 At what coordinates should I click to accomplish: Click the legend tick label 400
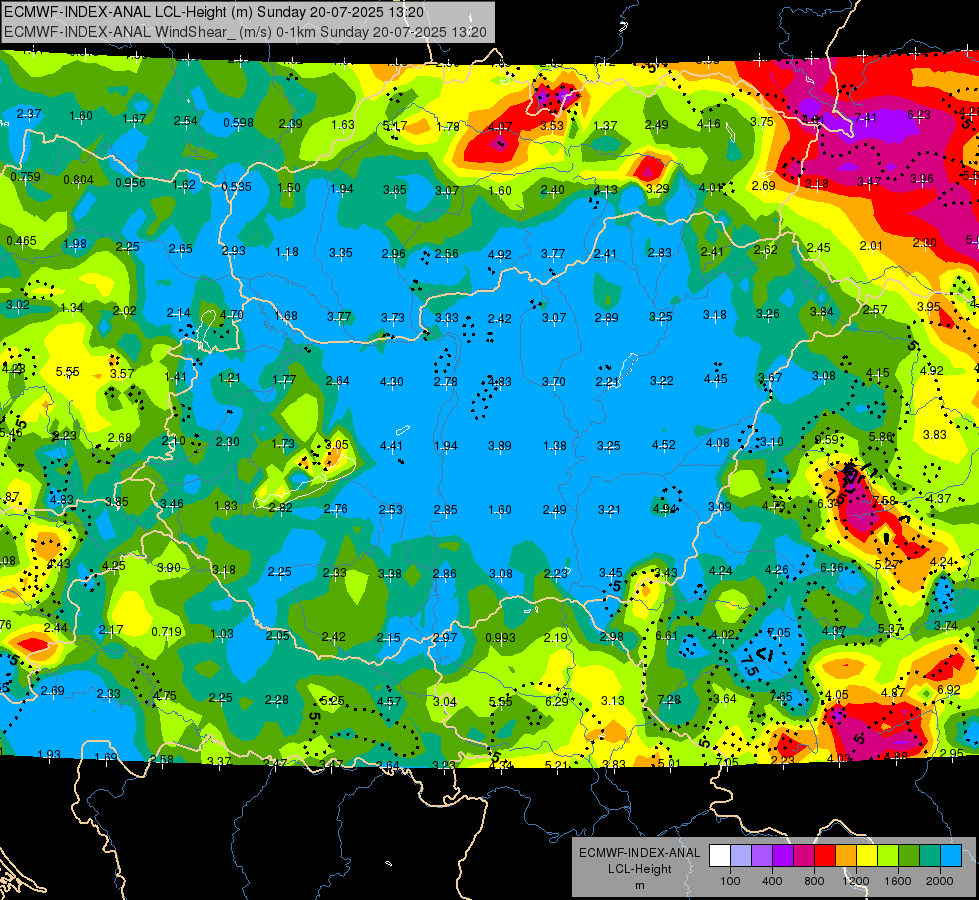coord(772,881)
